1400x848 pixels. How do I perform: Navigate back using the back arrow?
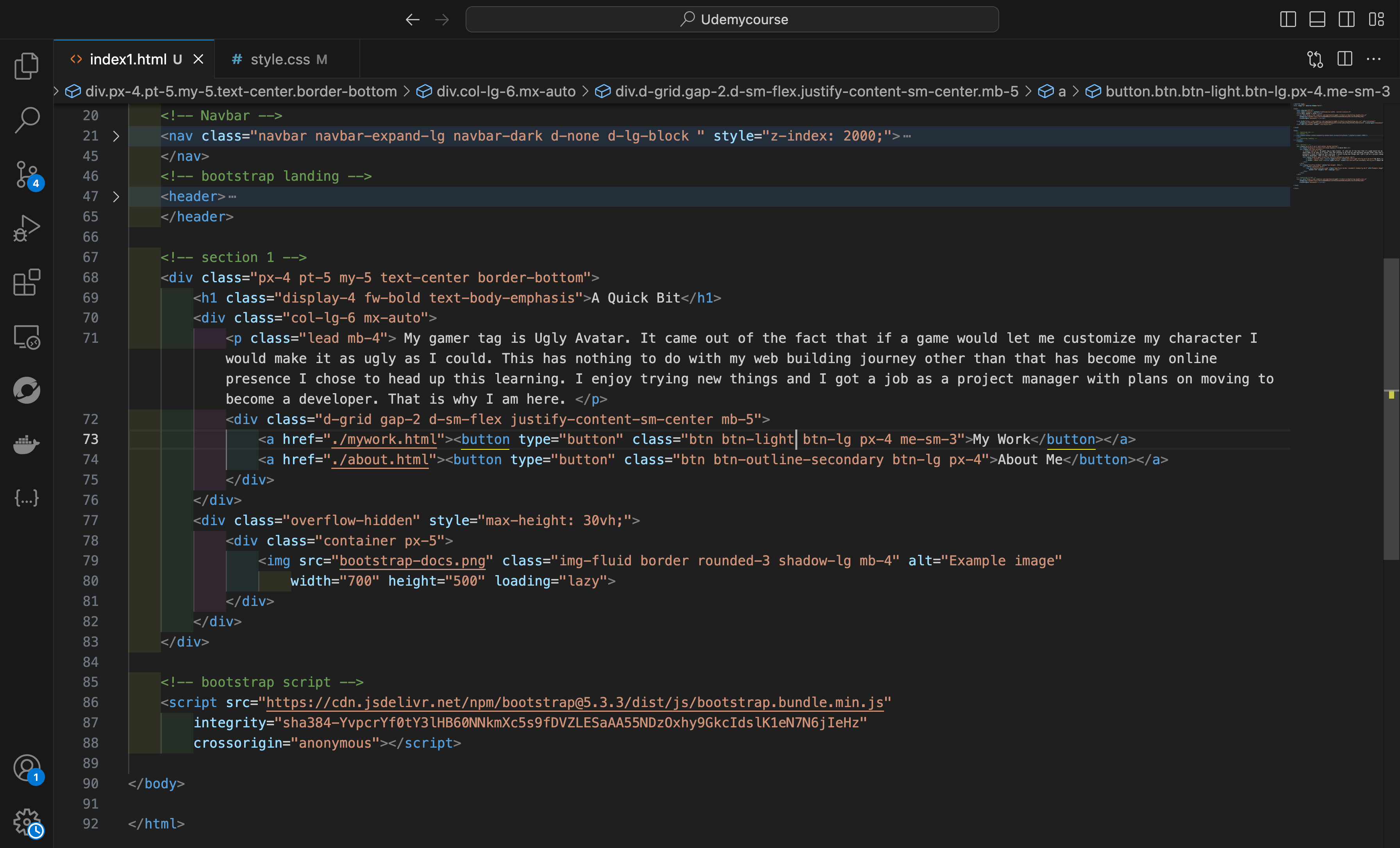412,19
